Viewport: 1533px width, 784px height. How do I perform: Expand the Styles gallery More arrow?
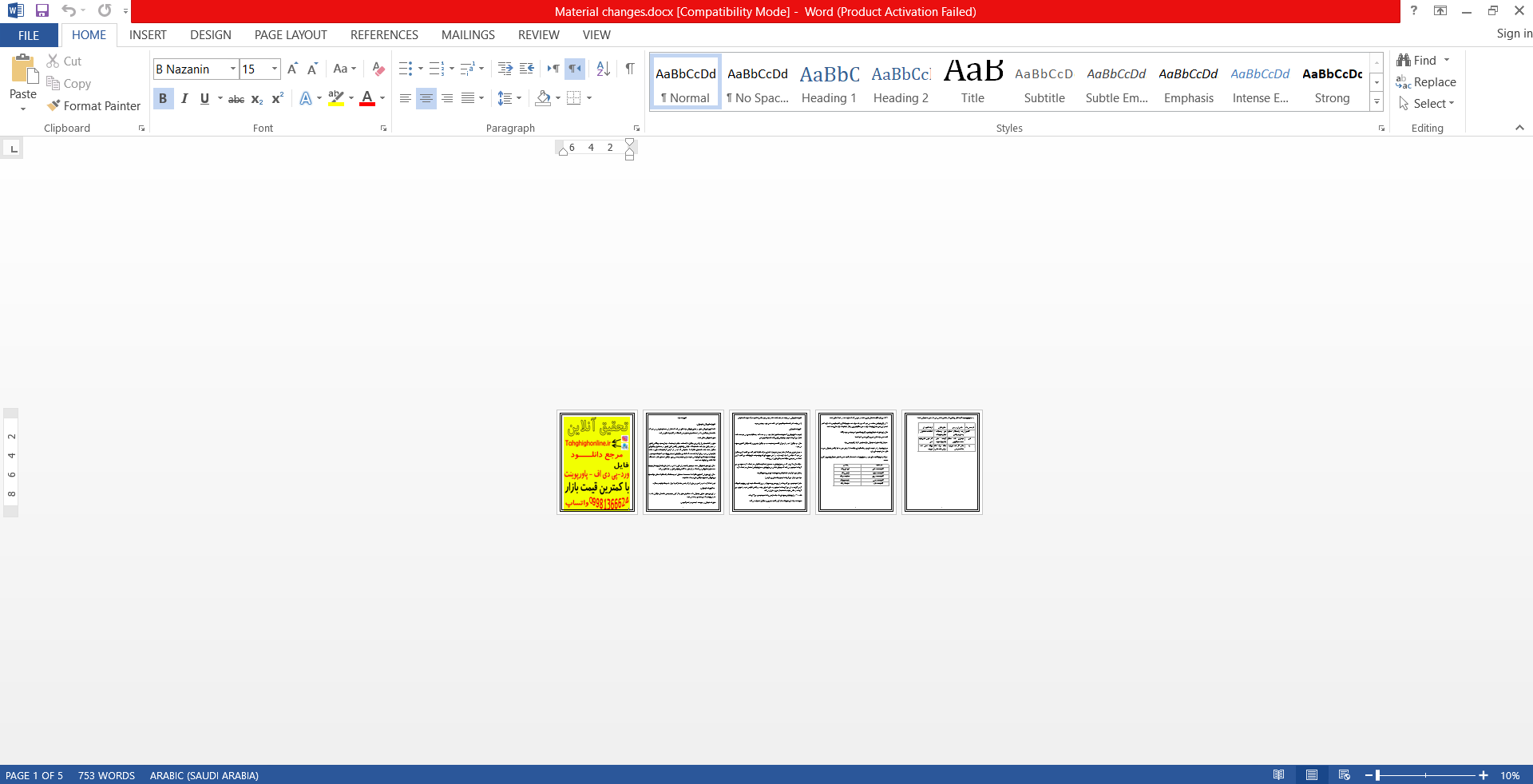click(1377, 101)
